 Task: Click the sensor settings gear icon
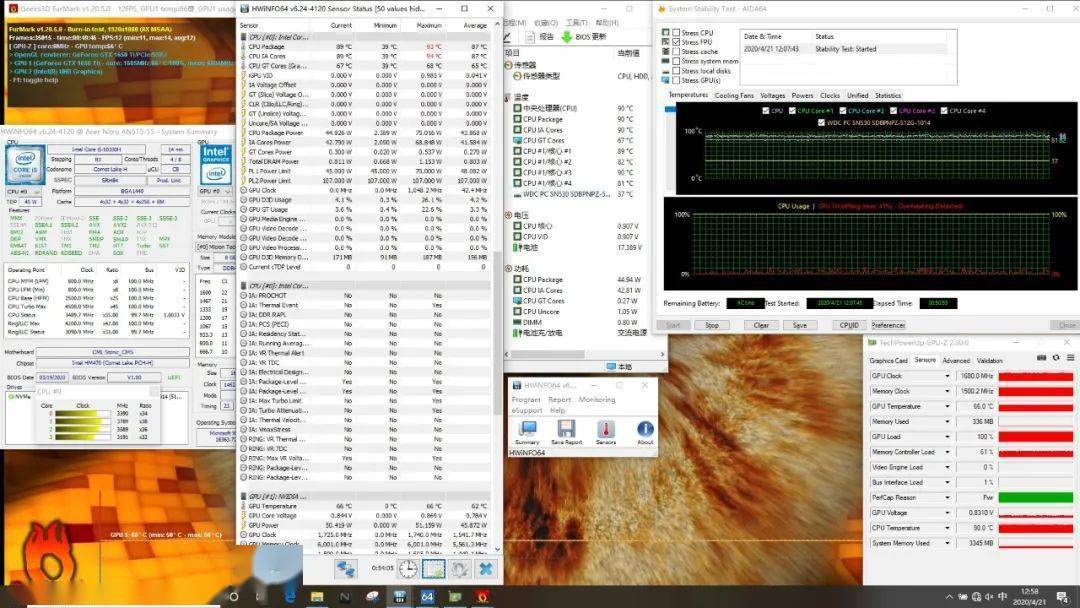click(459, 569)
